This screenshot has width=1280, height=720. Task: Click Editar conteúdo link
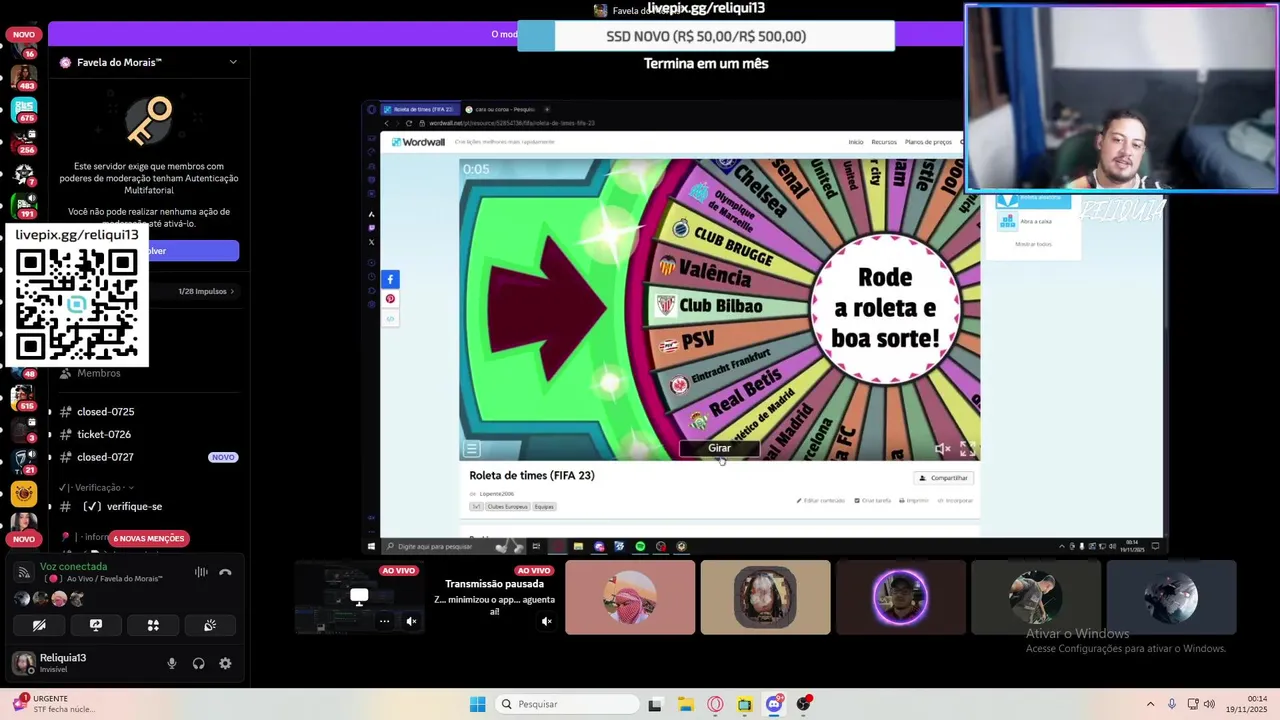click(x=821, y=500)
